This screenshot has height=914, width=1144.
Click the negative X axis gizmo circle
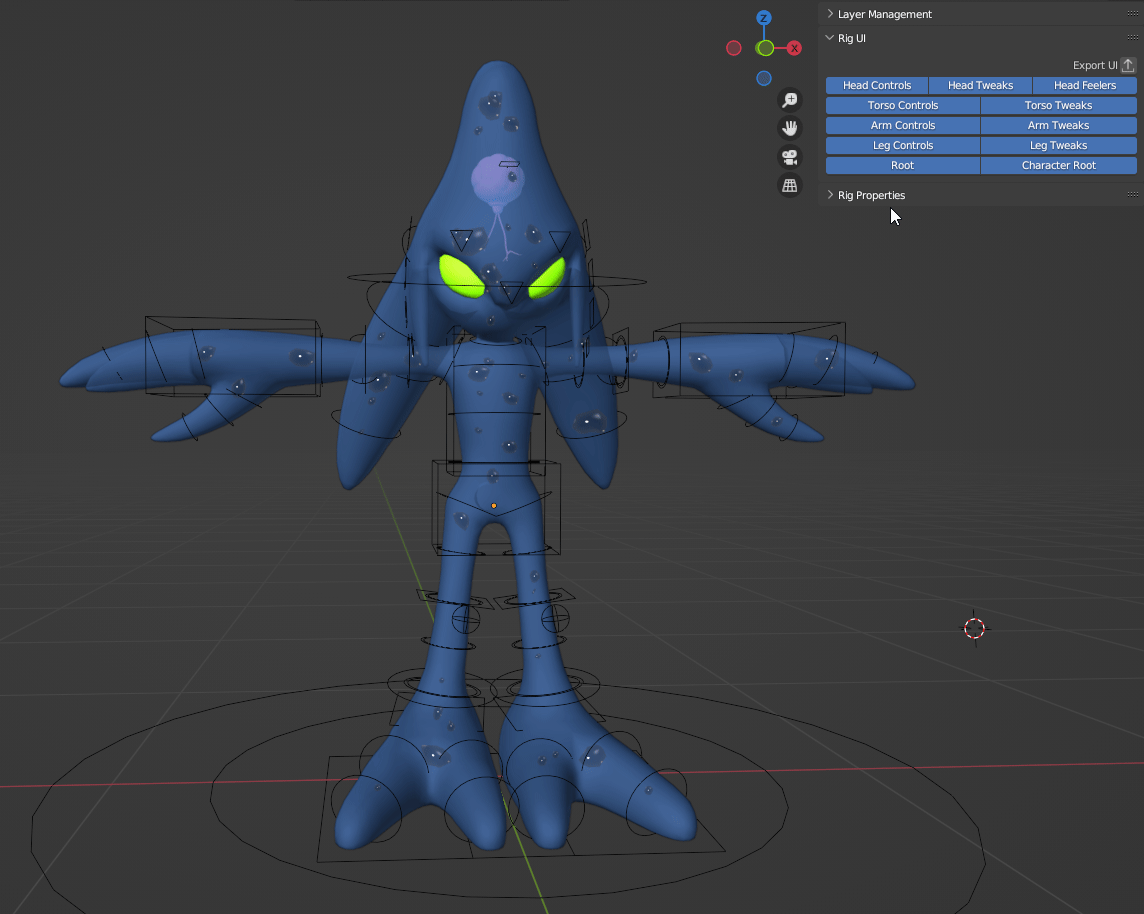pos(734,48)
